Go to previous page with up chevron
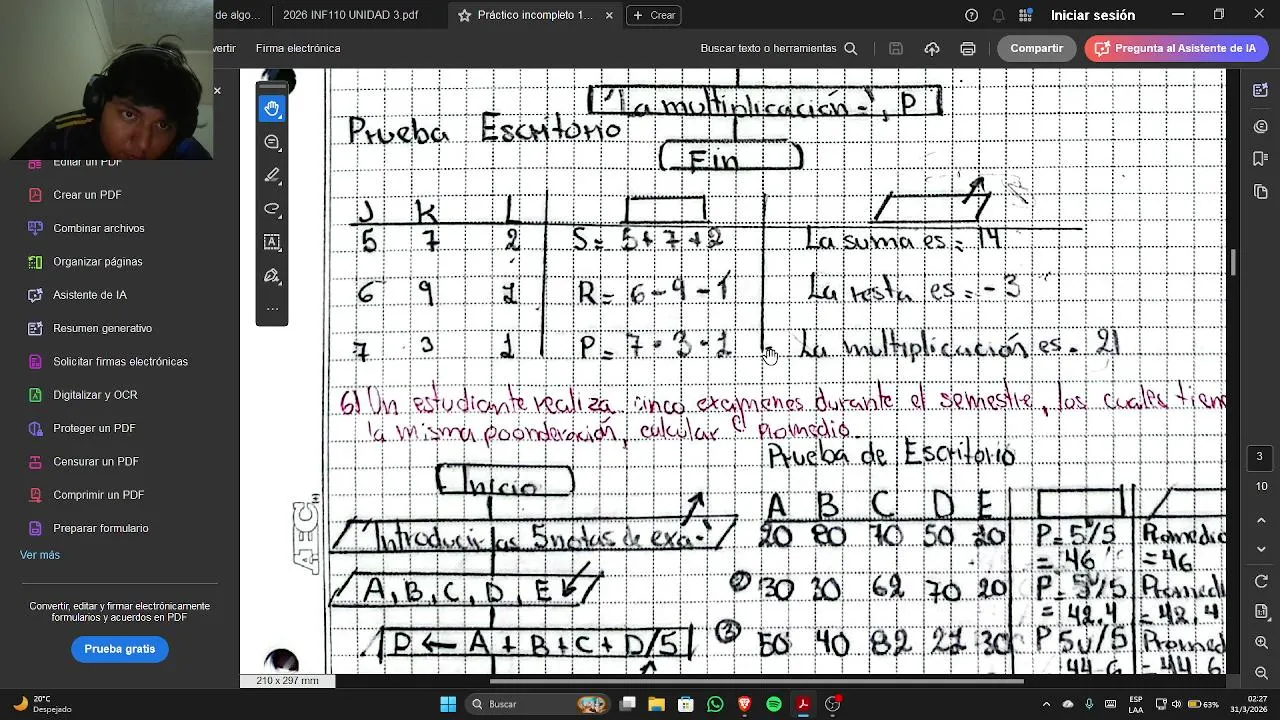Image resolution: width=1280 pixels, height=720 pixels. coord(1261,521)
